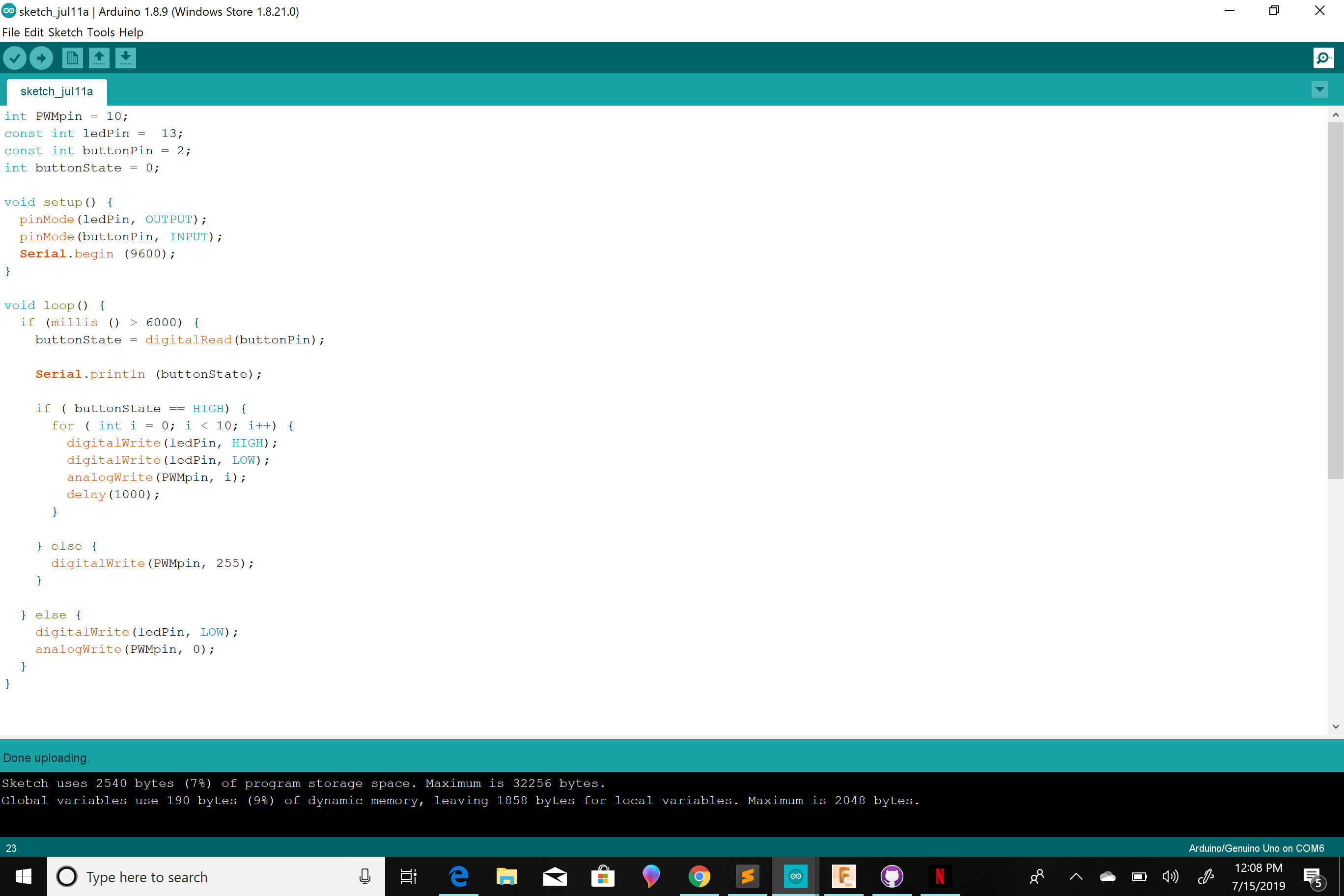This screenshot has width=1344, height=896.
Task: Open the Edit menu
Action: click(34, 32)
